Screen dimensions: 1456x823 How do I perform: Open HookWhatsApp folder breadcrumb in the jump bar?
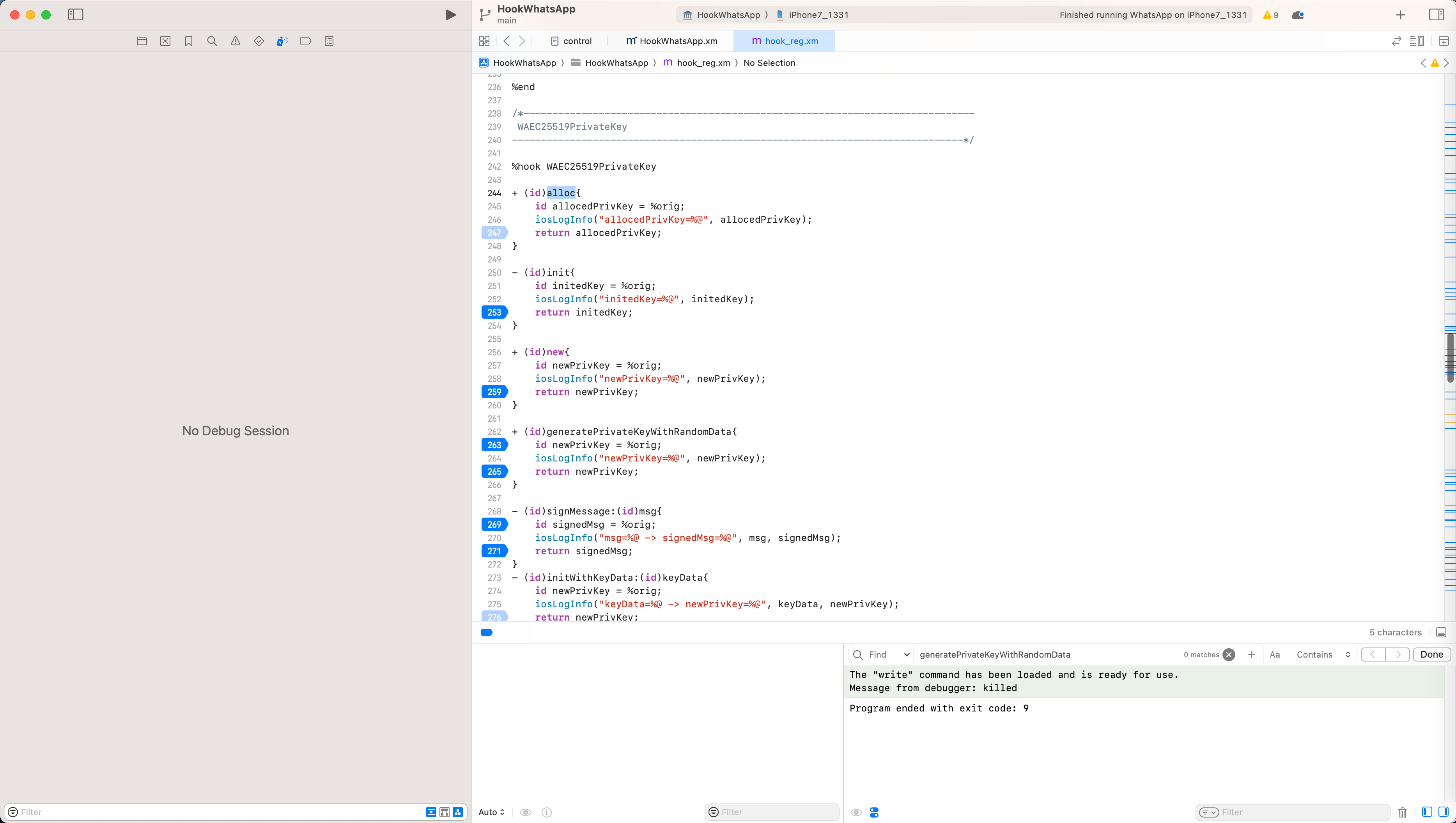[x=609, y=63]
